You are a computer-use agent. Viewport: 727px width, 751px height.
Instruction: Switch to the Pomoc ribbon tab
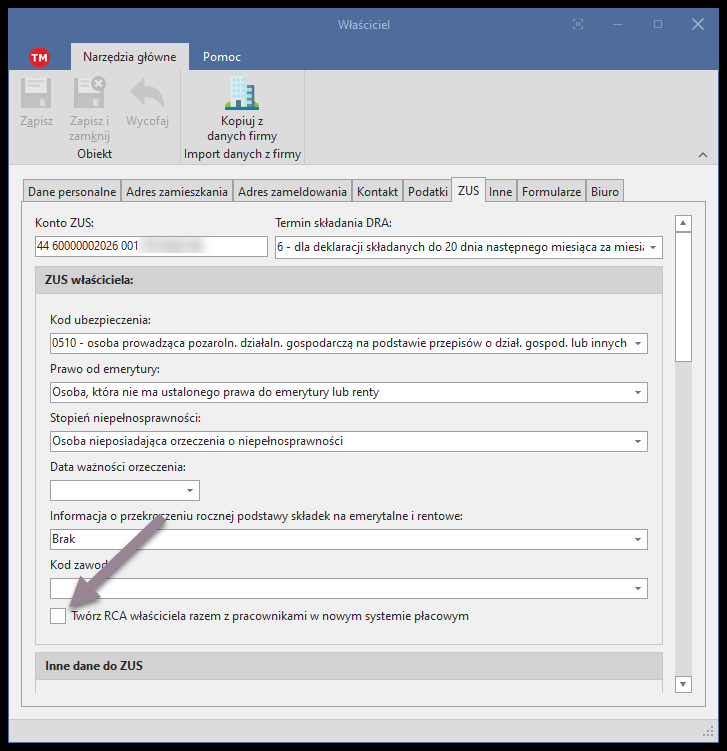(x=222, y=57)
